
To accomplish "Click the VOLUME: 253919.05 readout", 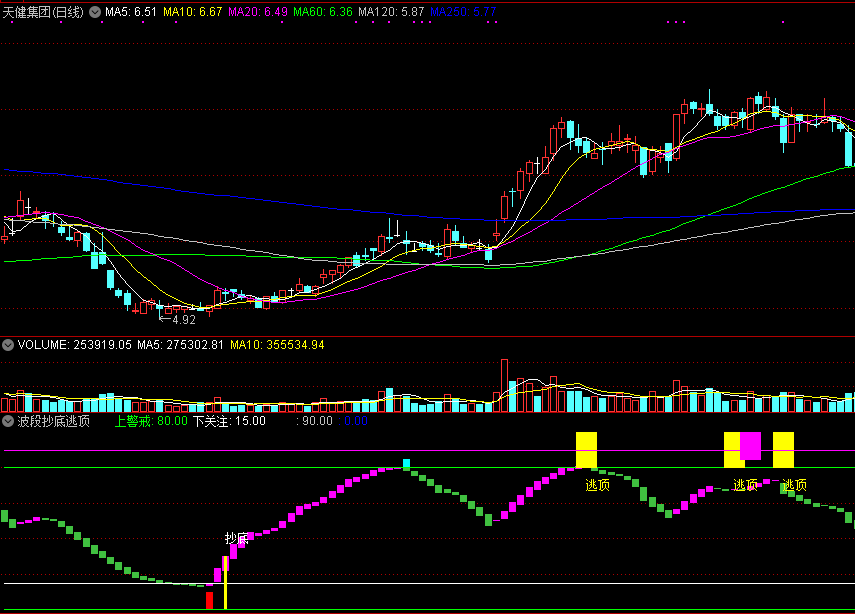I will (x=75, y=345).
